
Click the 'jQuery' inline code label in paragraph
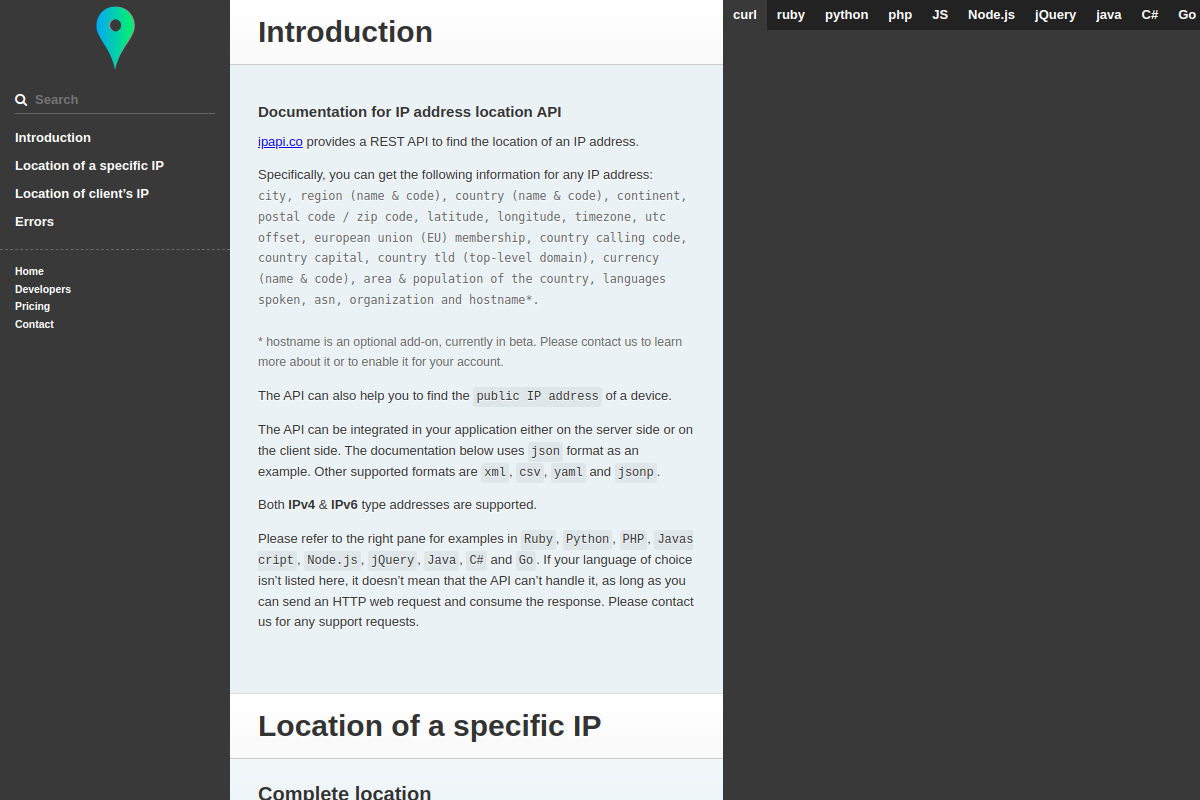pyautogui.click(x=392, y=560)
